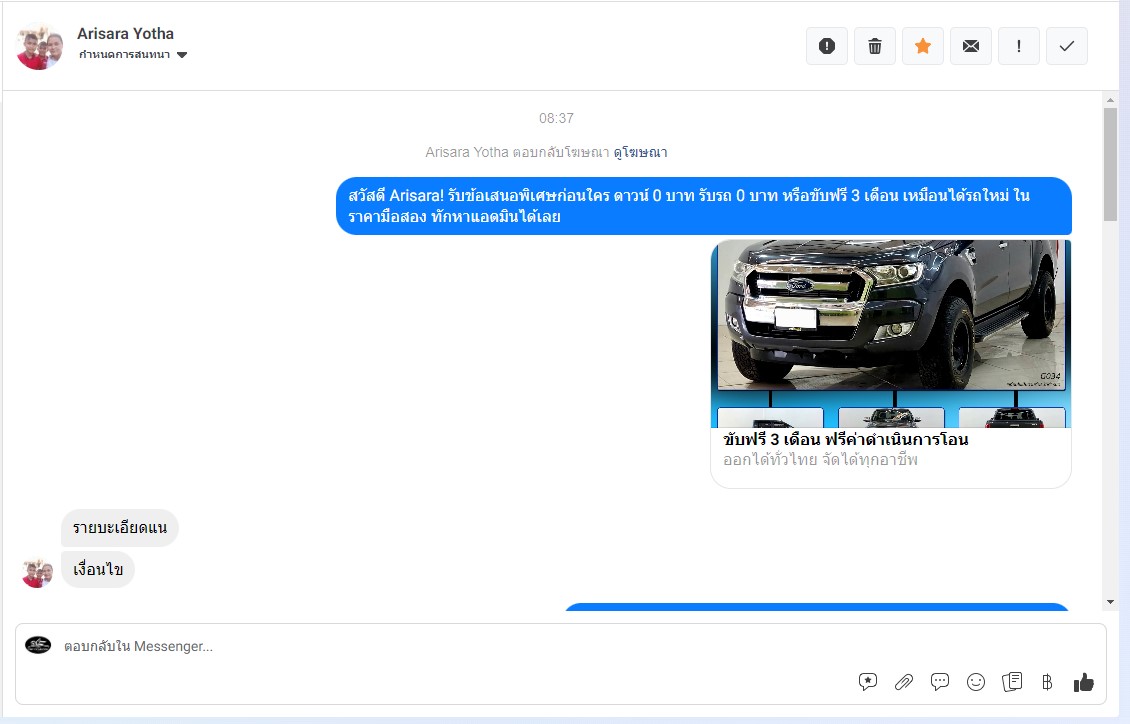Viewport: 1130px width, 724px height.
Task: Open the starred message bubble icon
Action: 868,682
